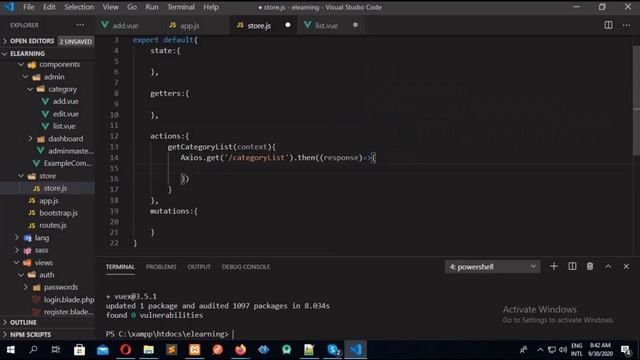Open Skype from taskbar

[333, 350]
